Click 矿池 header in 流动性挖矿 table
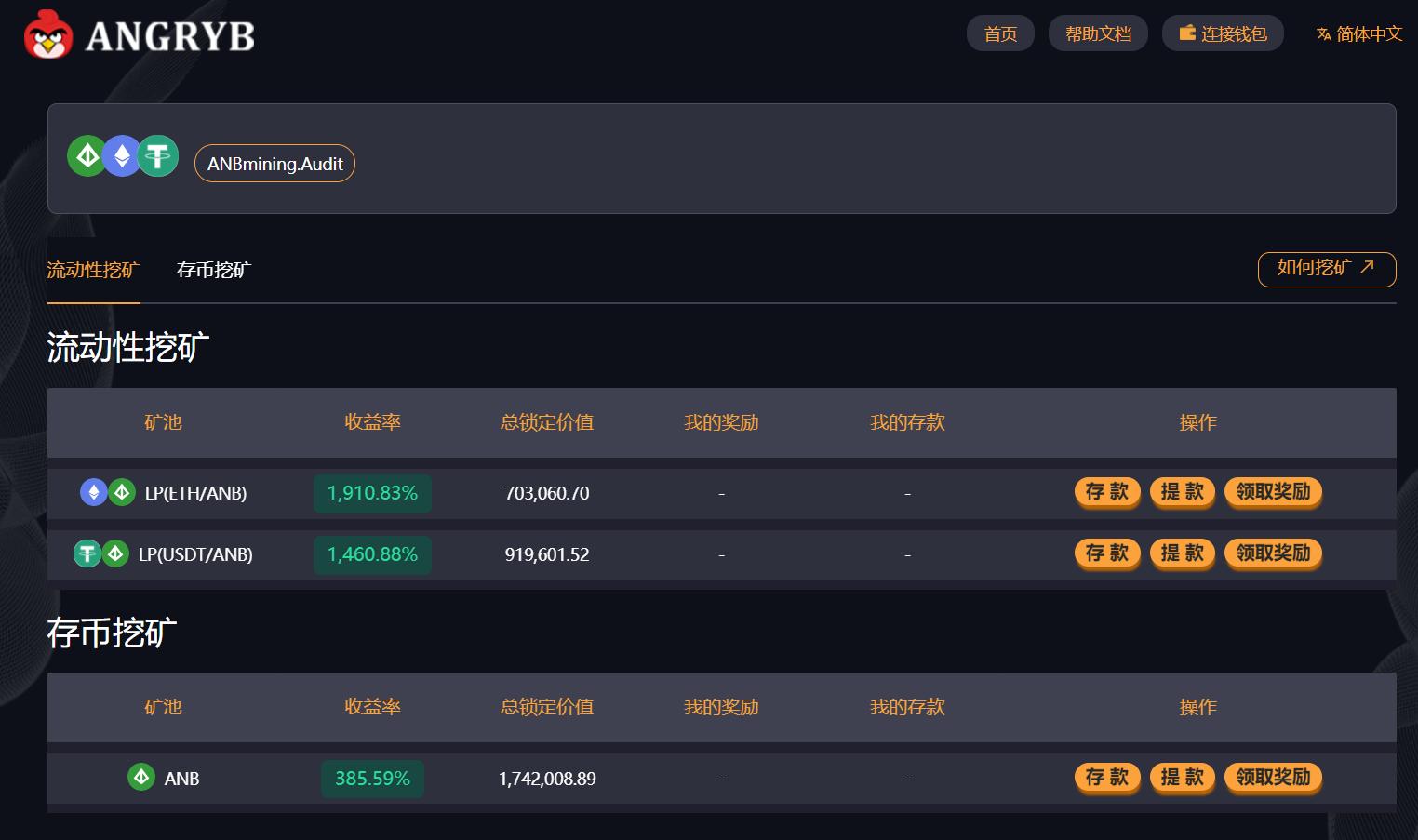This screenshot has width=1418, height=840. (x=163, y=422)
